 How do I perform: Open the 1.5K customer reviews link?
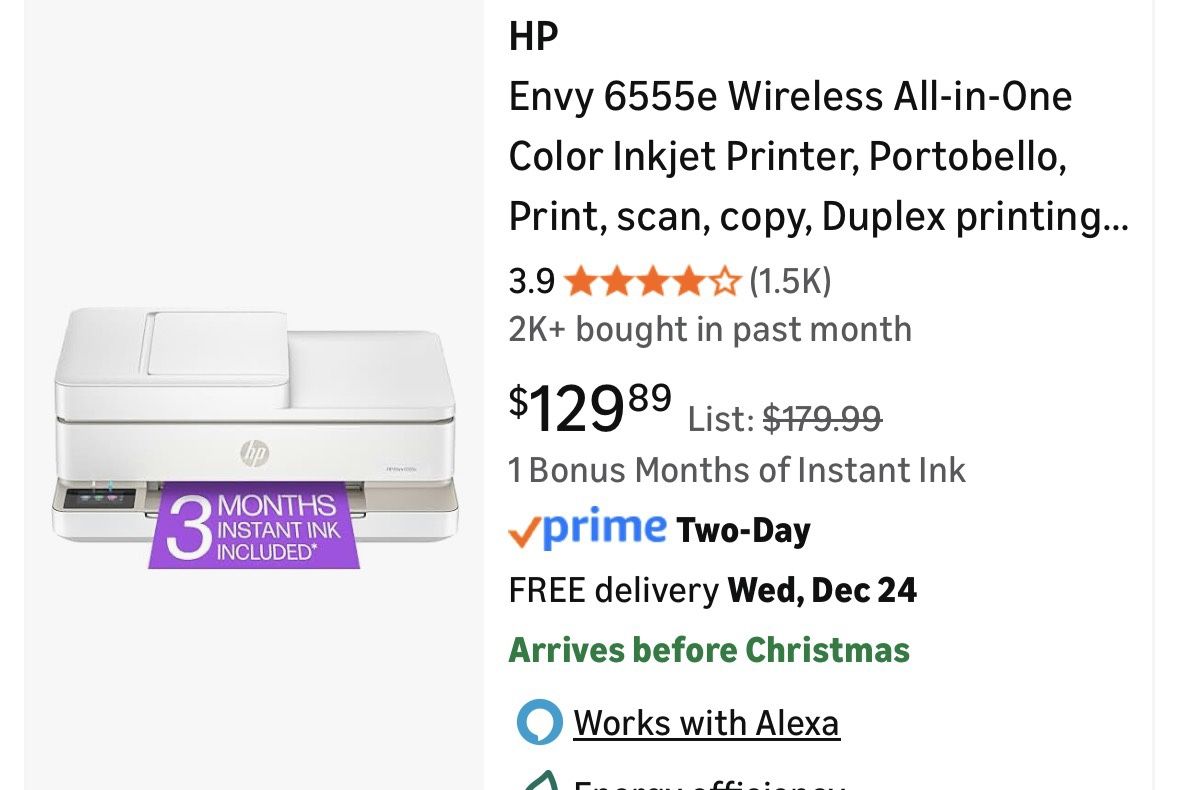coord(790,282)
